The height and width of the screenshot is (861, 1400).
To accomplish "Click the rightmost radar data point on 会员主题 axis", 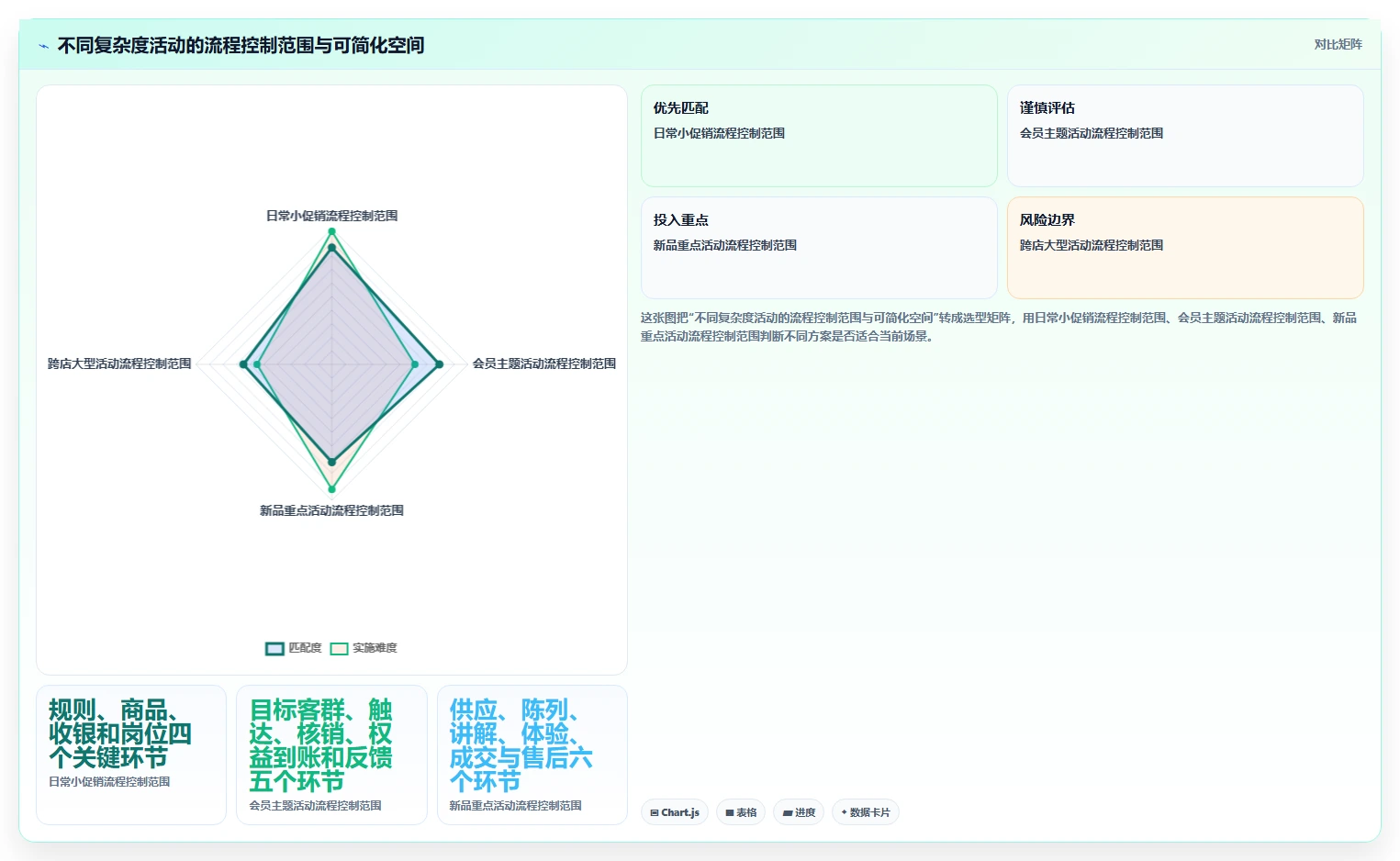I will pos(439,364).
